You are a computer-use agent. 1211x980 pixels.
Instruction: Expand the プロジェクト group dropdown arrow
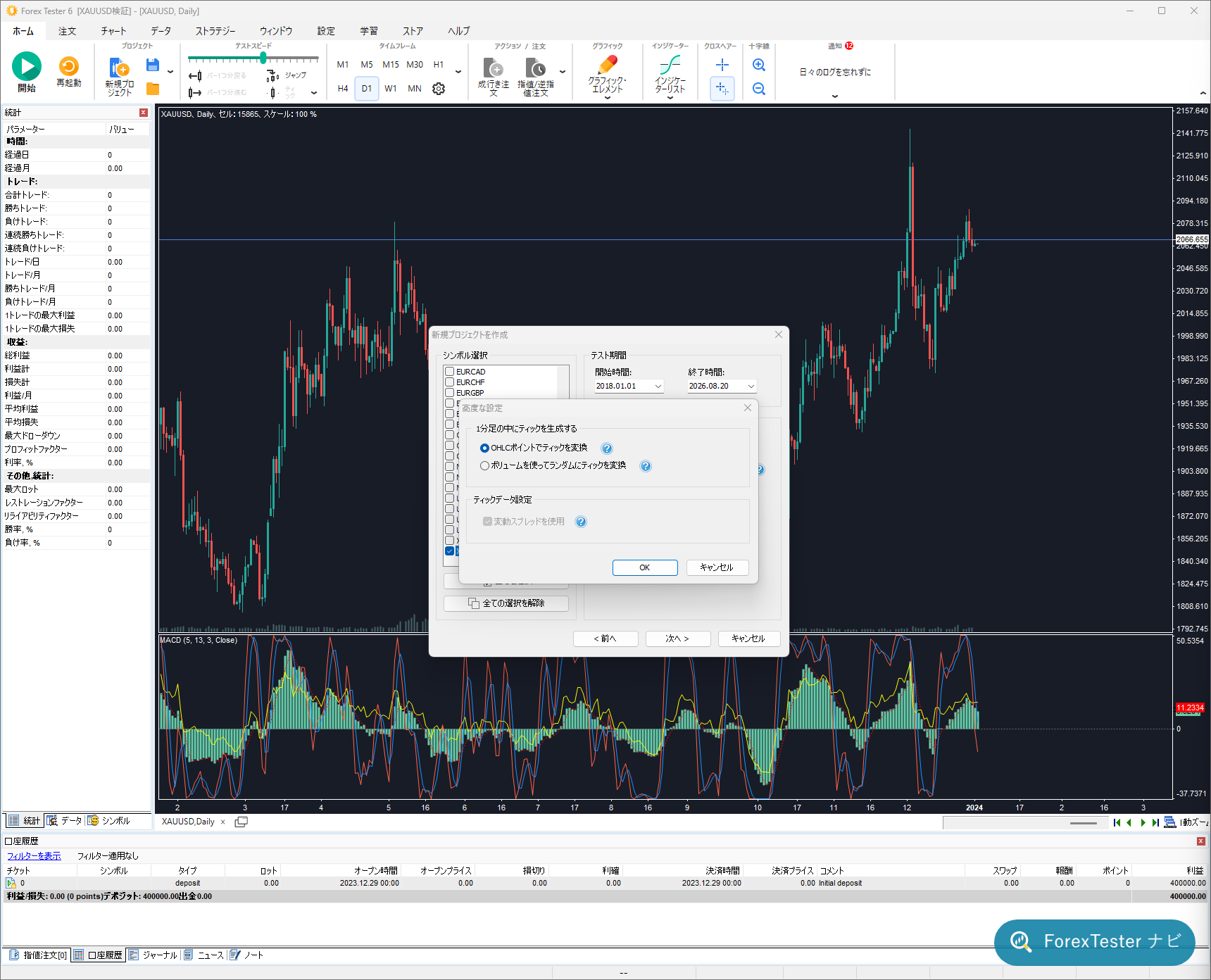(x=170, y=72)
